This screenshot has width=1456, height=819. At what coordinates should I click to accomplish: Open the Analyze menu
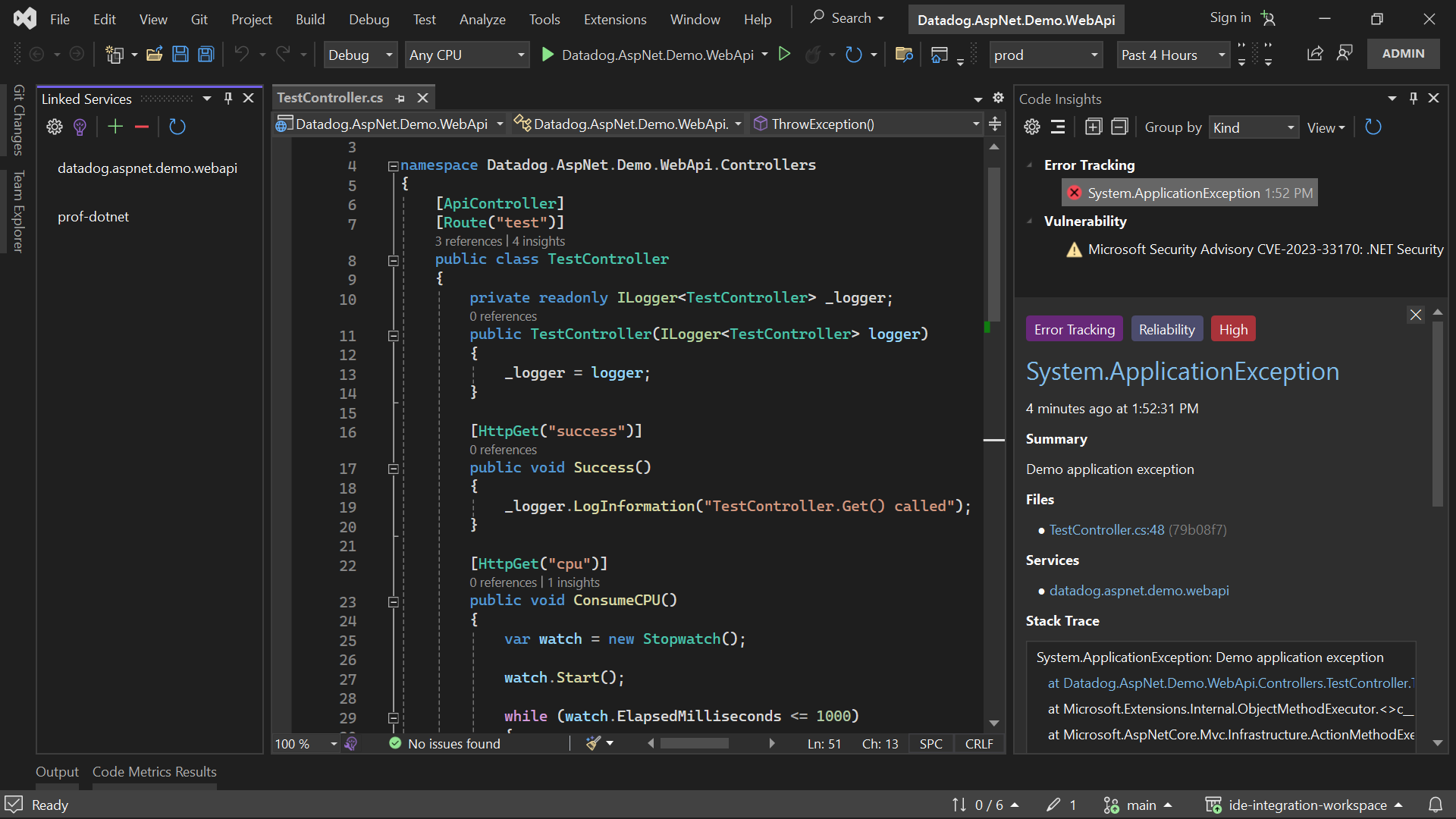(x=482, y=19)
